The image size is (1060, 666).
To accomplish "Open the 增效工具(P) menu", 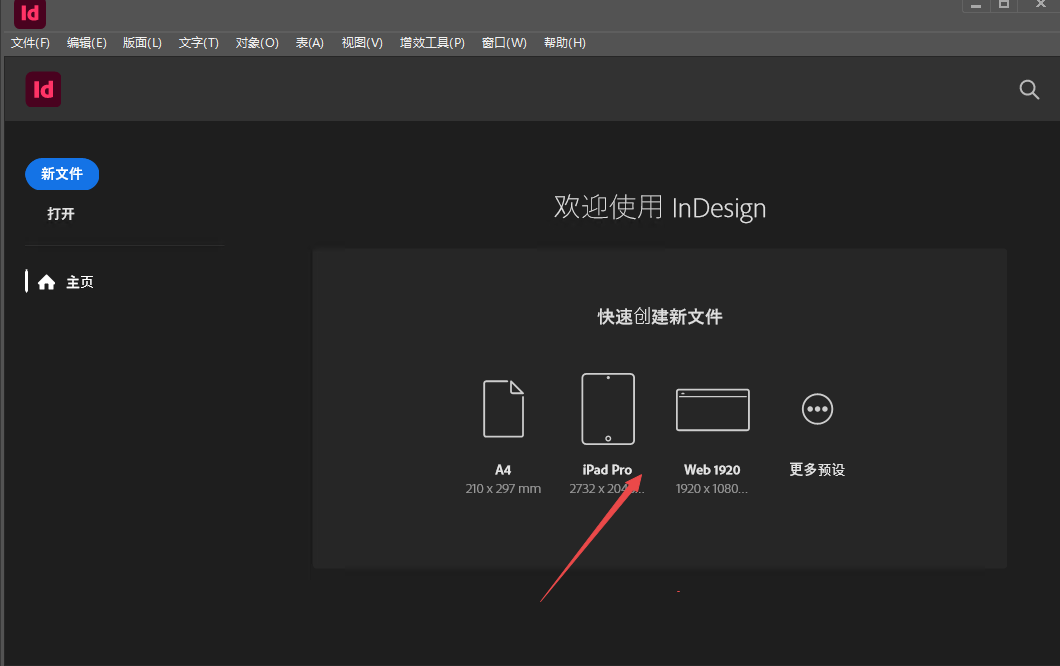I will click(432, 43).
